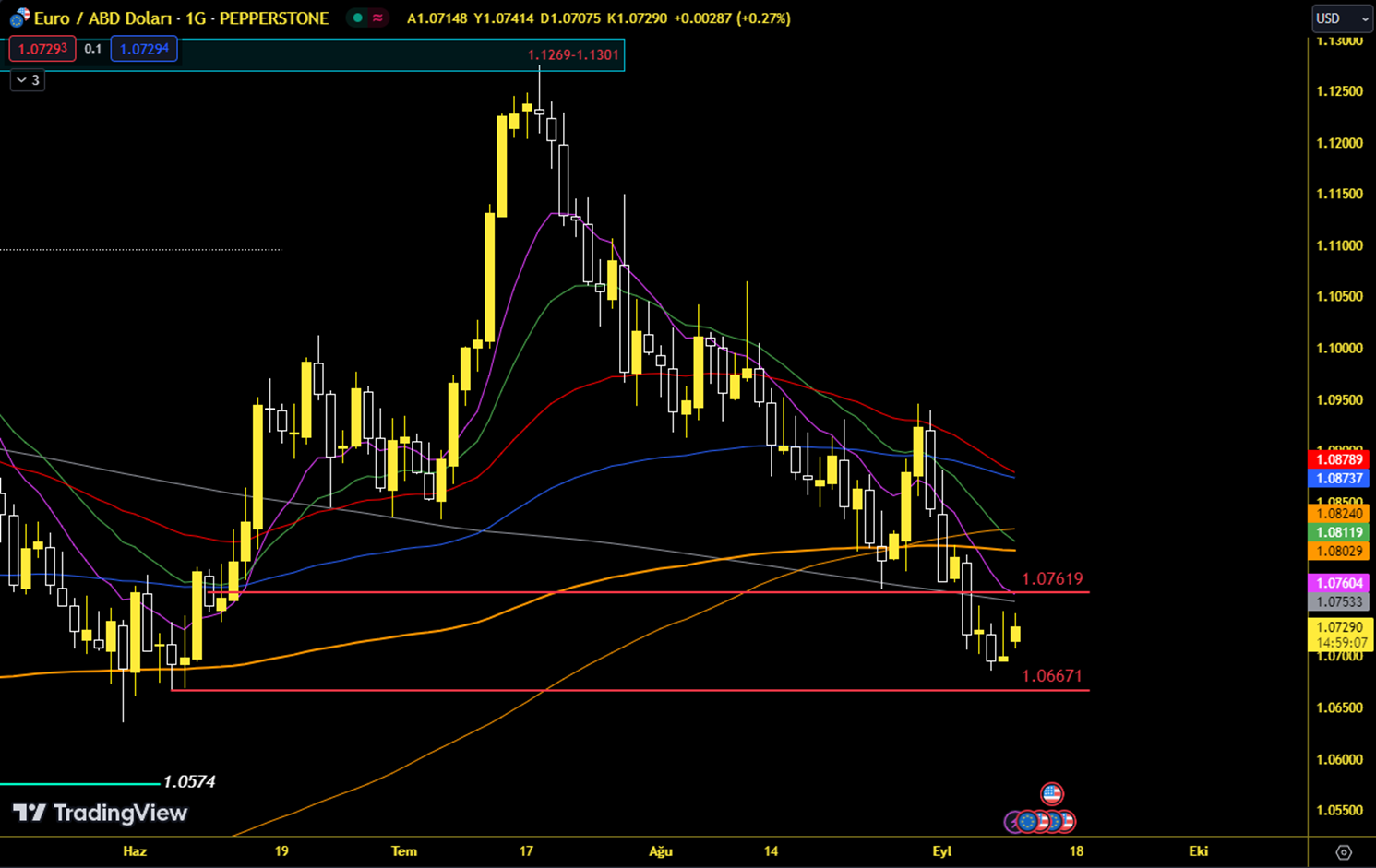Click the topmost US flag economic event icon
The width and height of the screenshot is (1376, 868).
click(1051, 793)
